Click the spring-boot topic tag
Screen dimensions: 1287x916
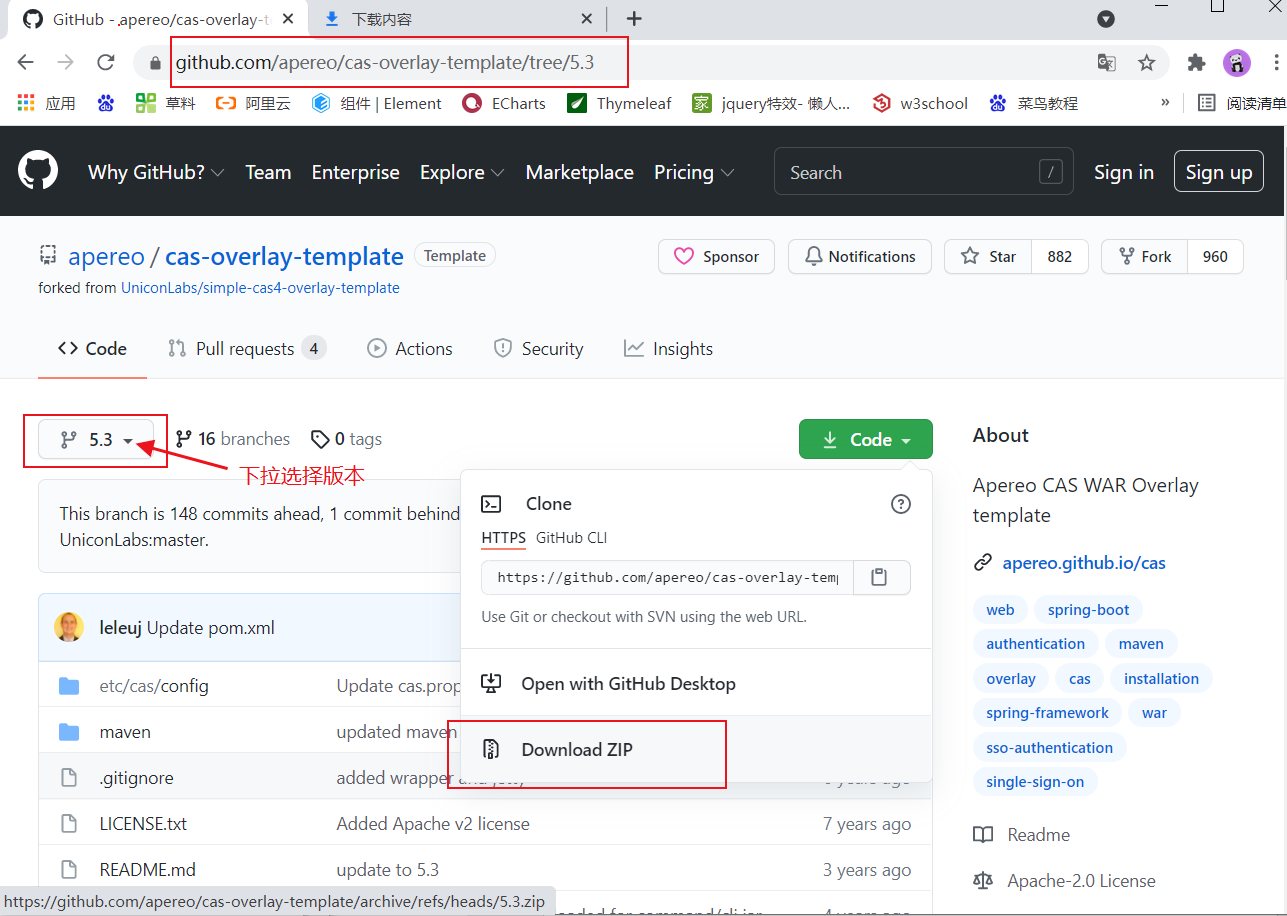(x=1089, y=610)
